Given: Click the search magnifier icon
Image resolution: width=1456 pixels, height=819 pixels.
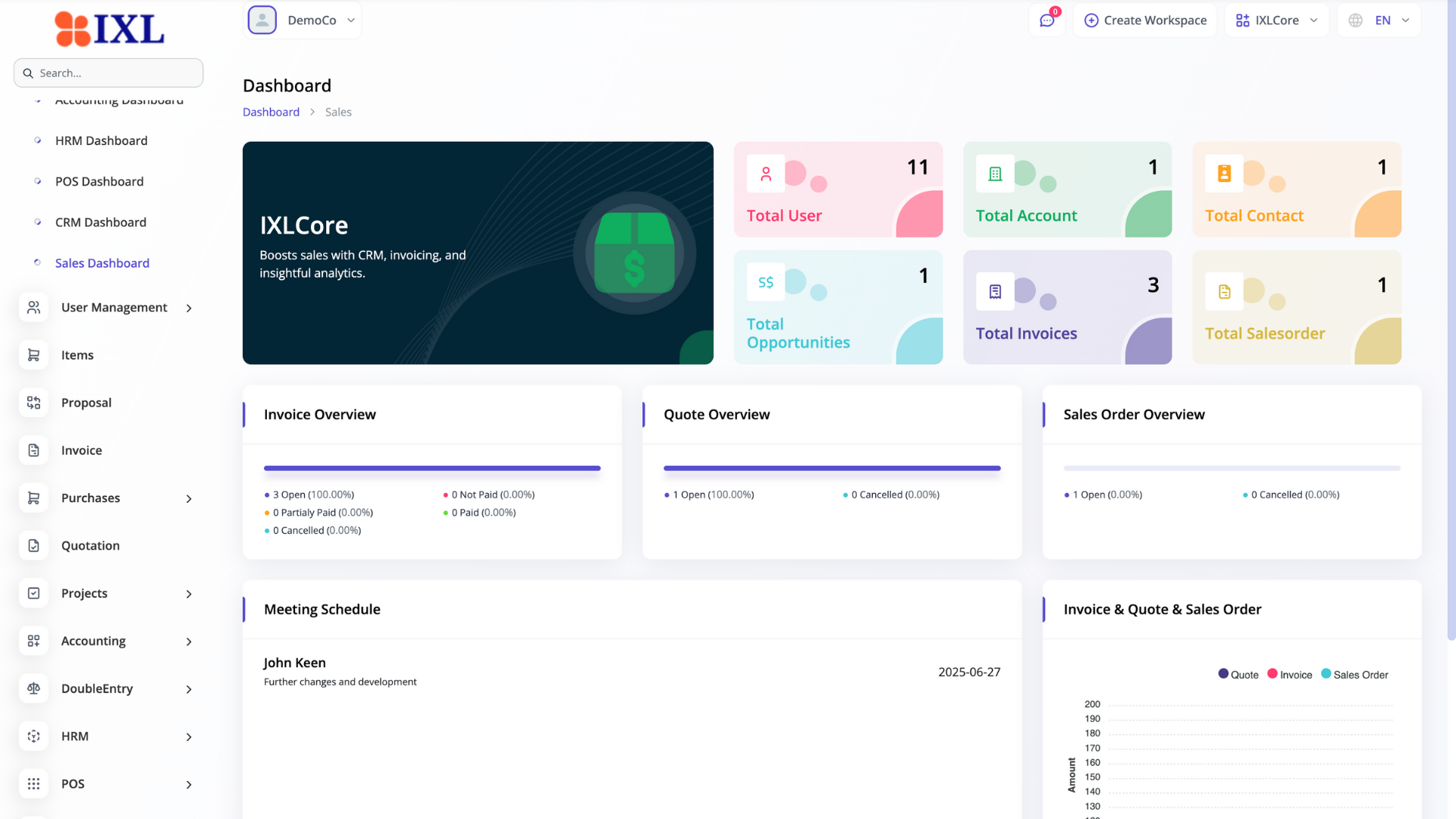Looking at the screenshot, I should [28, 73].
